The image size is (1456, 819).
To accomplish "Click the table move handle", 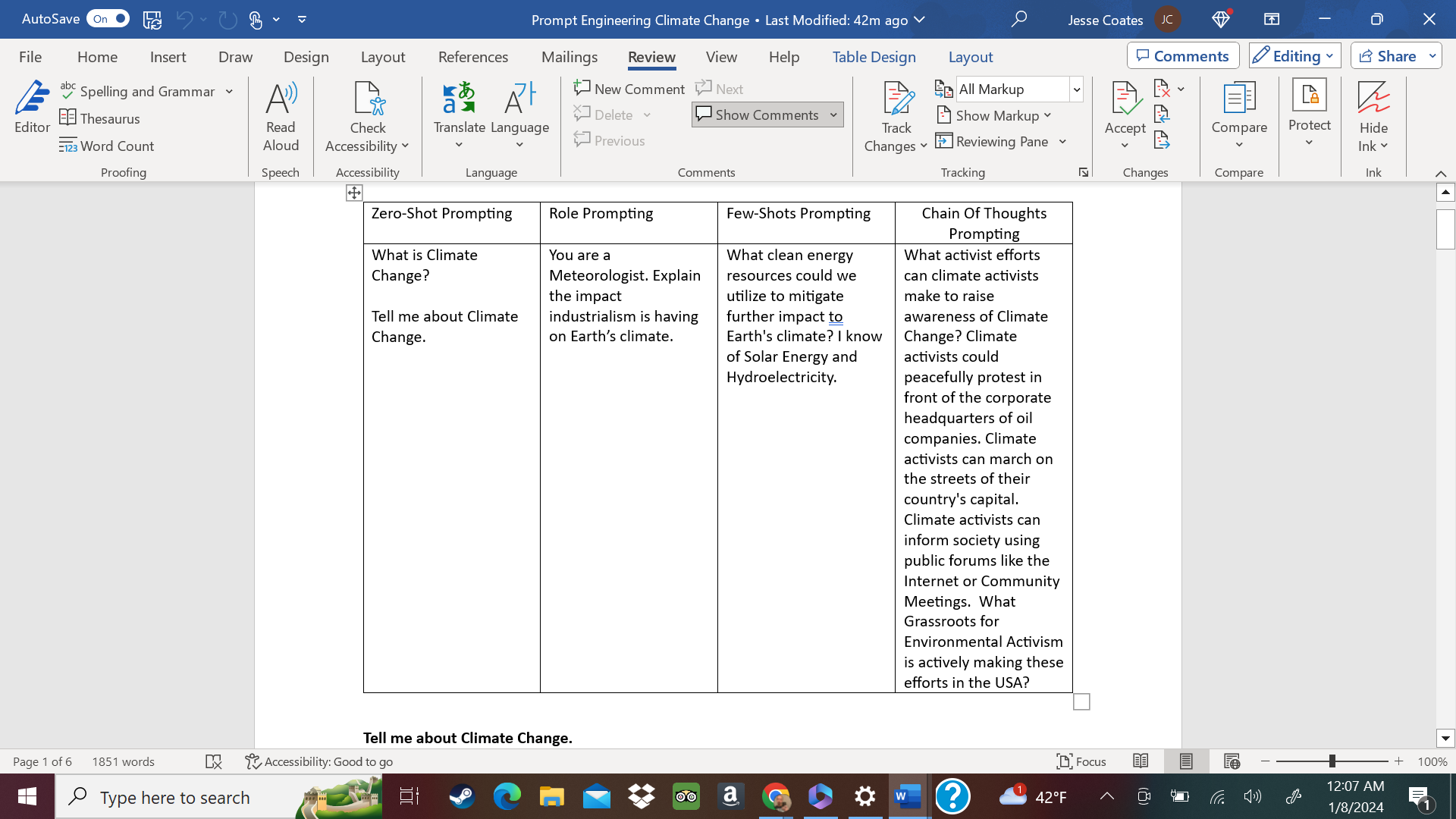I will coord(354,193).
